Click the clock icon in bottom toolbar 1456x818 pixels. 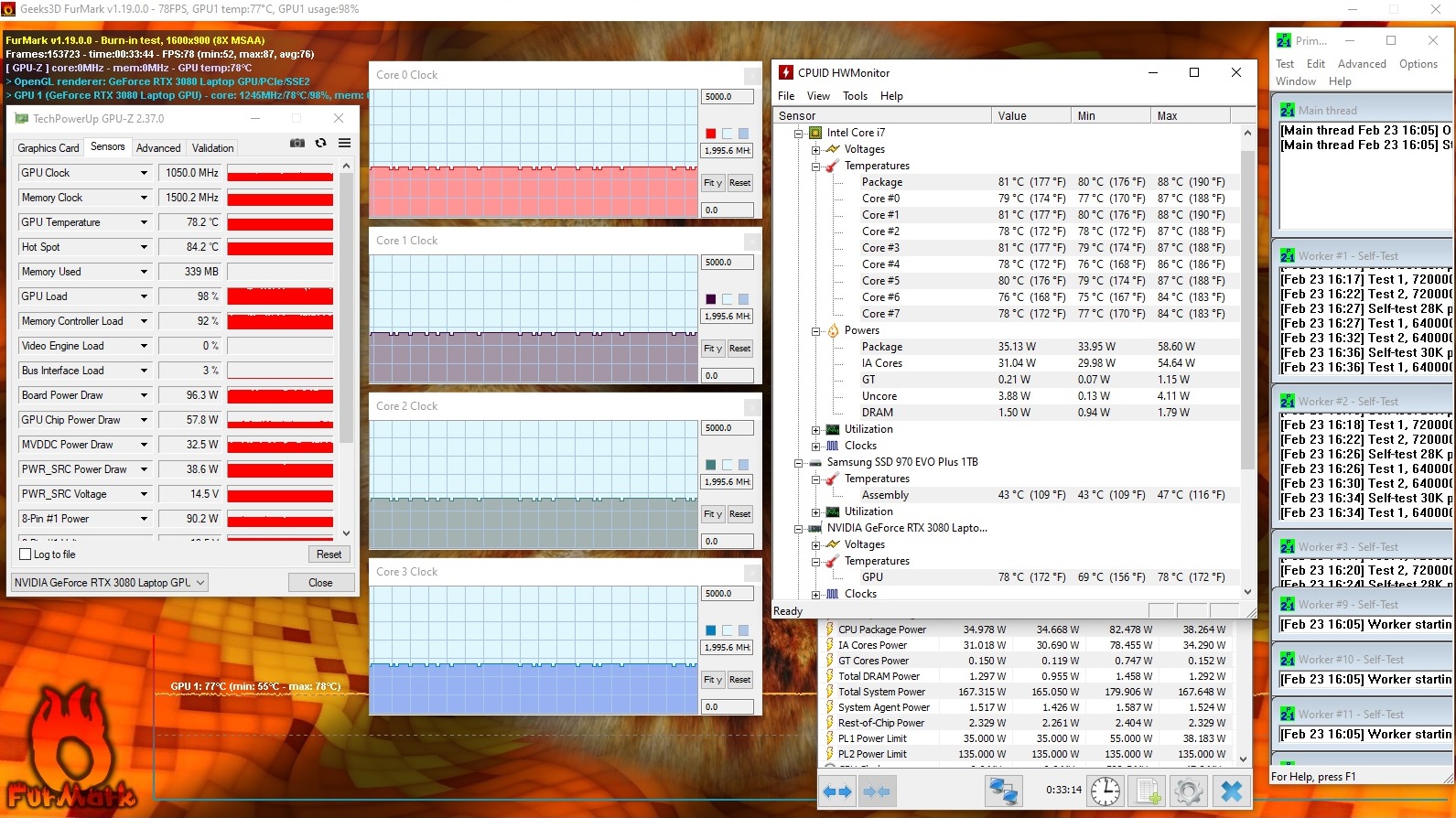[x=1105, y=791]
